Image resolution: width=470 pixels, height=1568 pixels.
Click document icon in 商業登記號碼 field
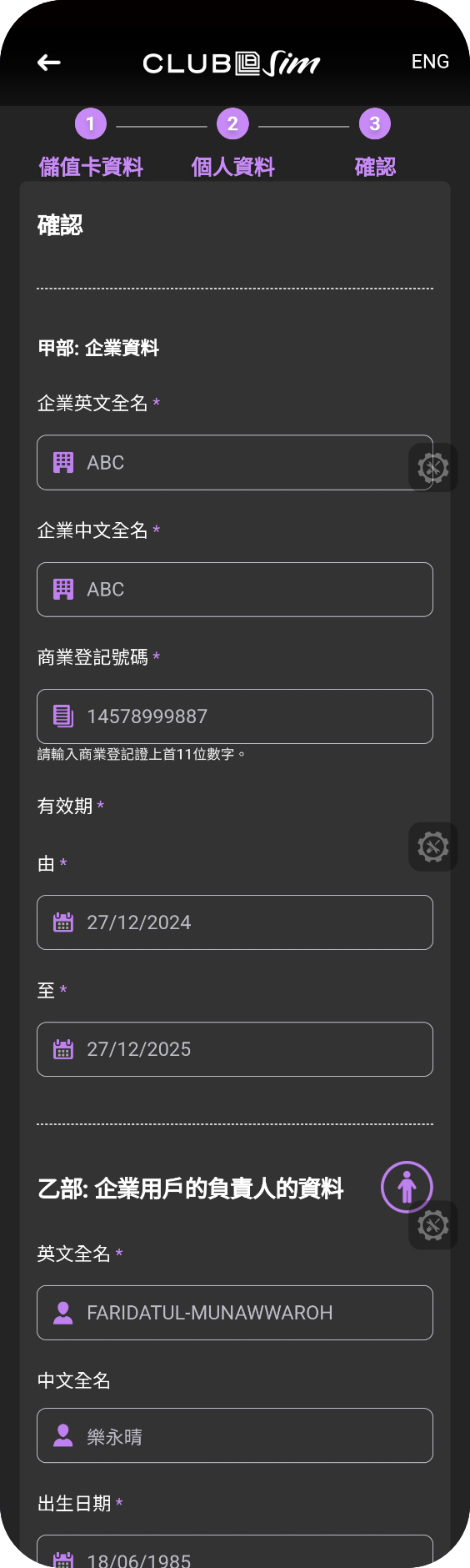pyautogui.click(x=63, y=716)
